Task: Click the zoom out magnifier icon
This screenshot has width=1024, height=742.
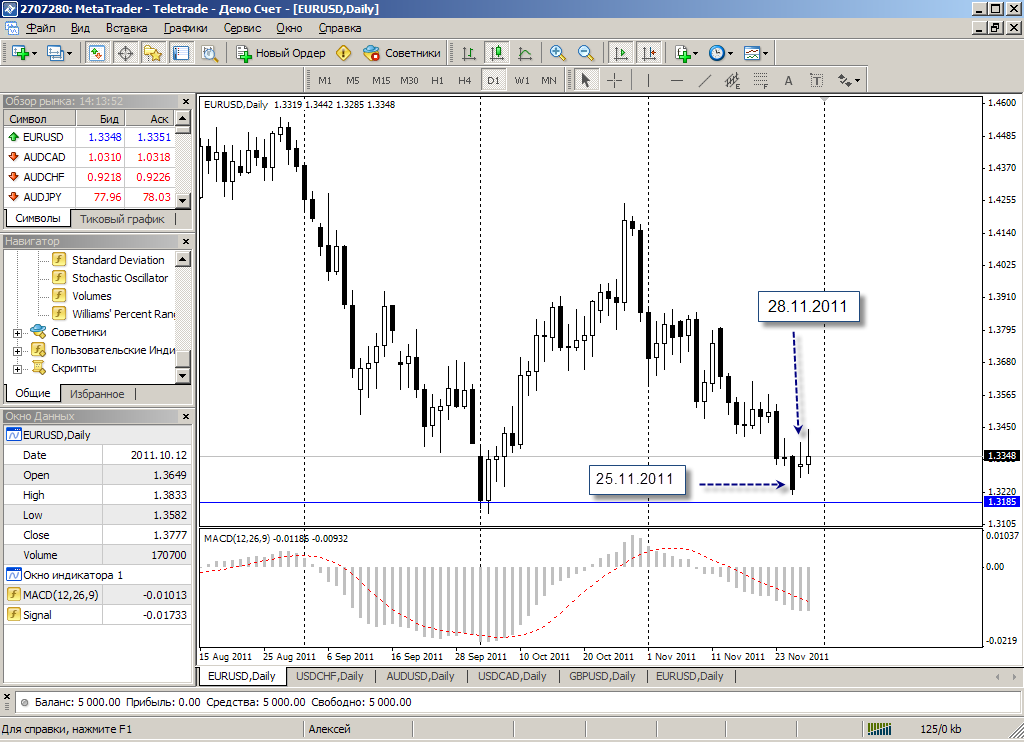Action: pos(586,53)
